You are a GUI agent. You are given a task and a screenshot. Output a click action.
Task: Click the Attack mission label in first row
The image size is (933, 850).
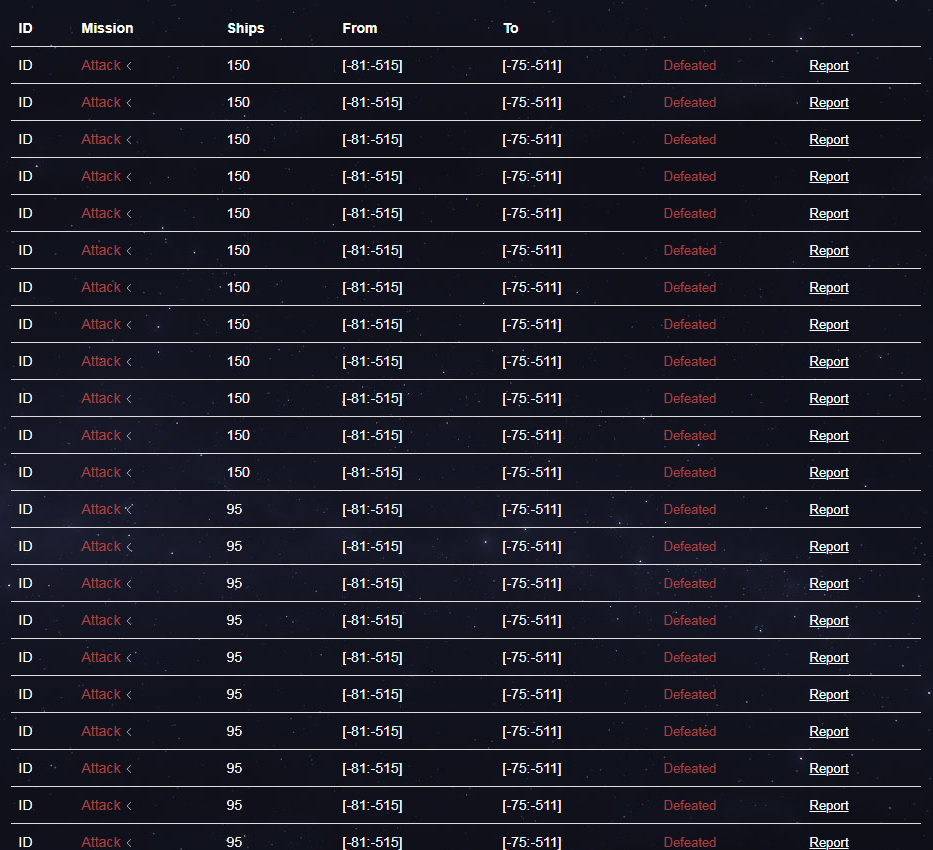101,66
